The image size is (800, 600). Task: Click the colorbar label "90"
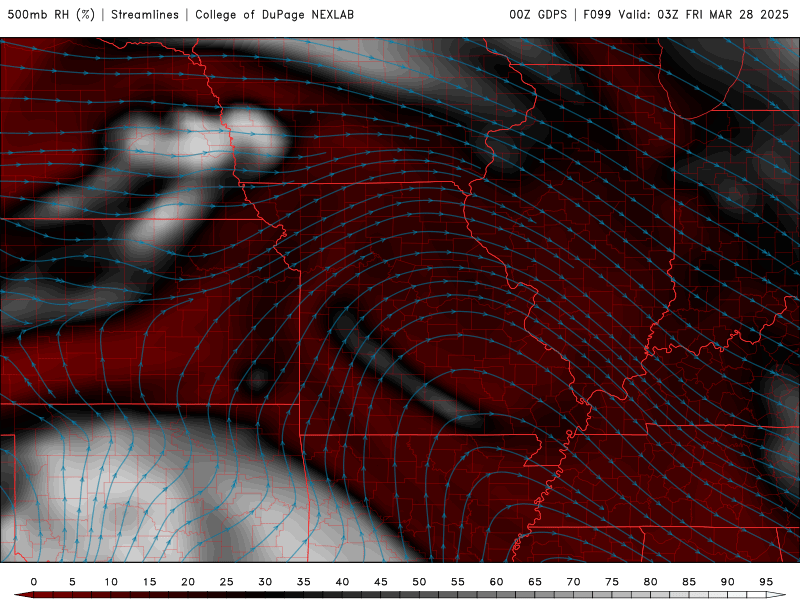point(727,582)
